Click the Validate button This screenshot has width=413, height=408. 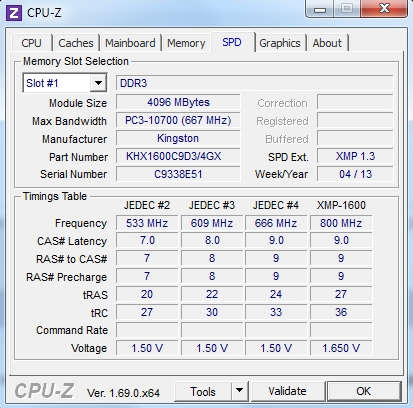pos(287,391)
